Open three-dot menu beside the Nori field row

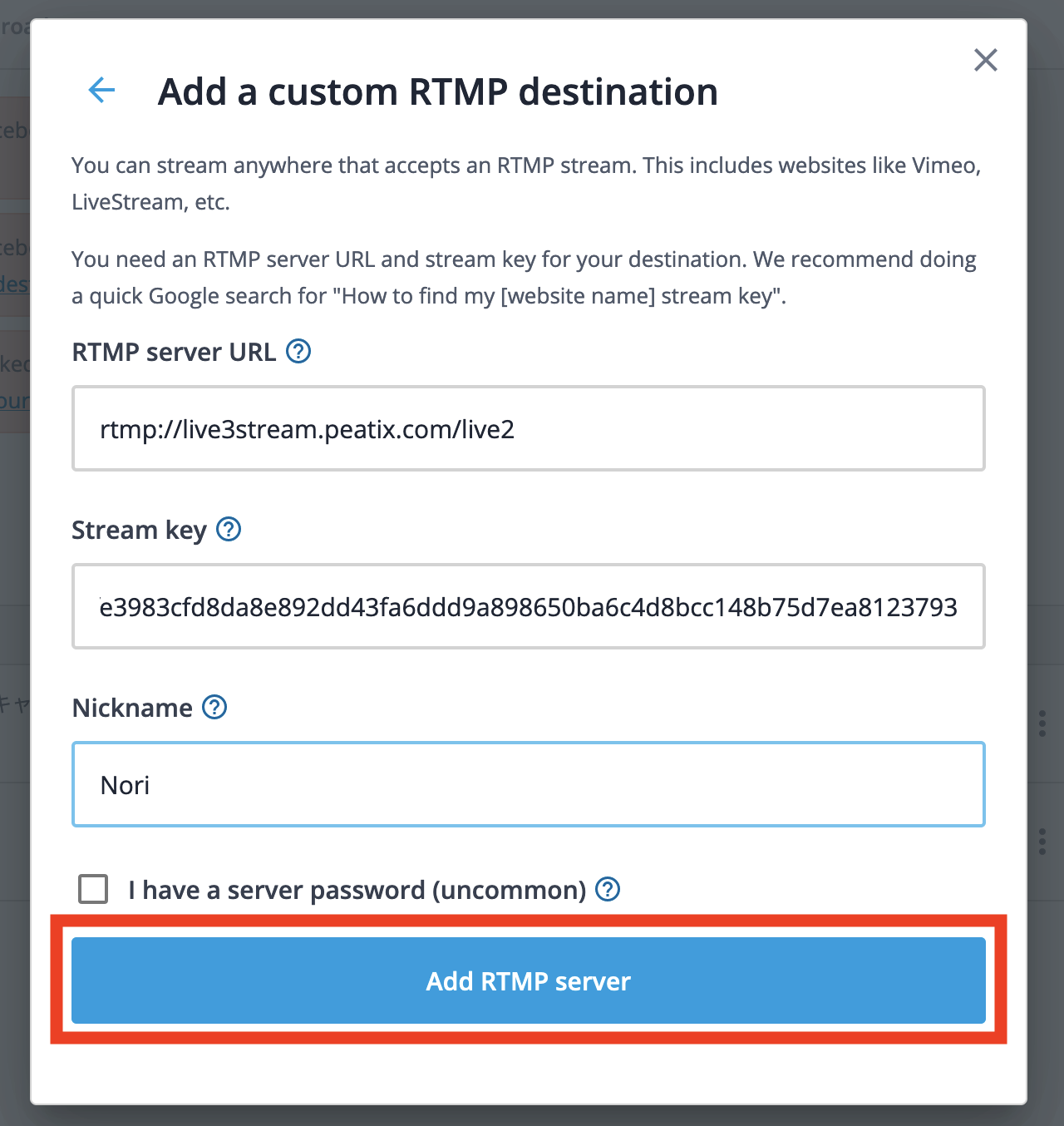pyautogui.click(x=1042, y=842)
